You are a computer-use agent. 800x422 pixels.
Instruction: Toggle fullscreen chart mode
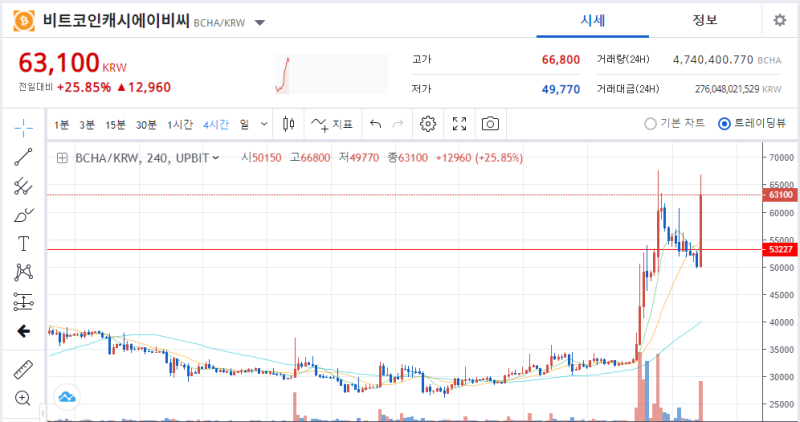459,123
